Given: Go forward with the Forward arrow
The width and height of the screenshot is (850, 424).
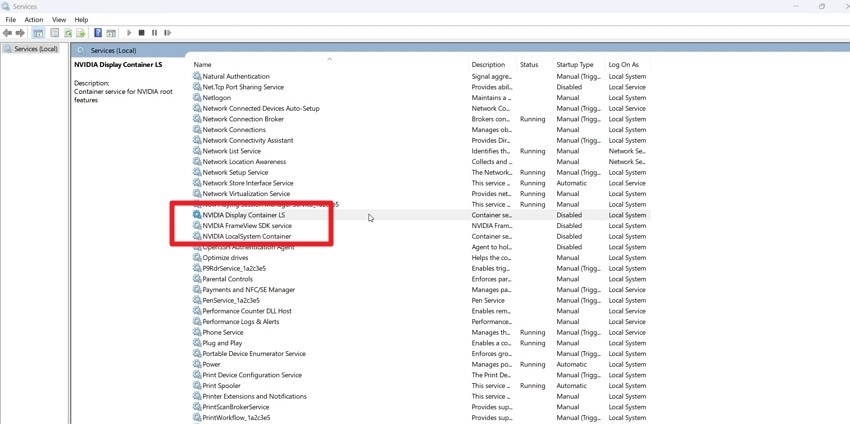Looking at the screenshot, I should click(x=20, y=33).
